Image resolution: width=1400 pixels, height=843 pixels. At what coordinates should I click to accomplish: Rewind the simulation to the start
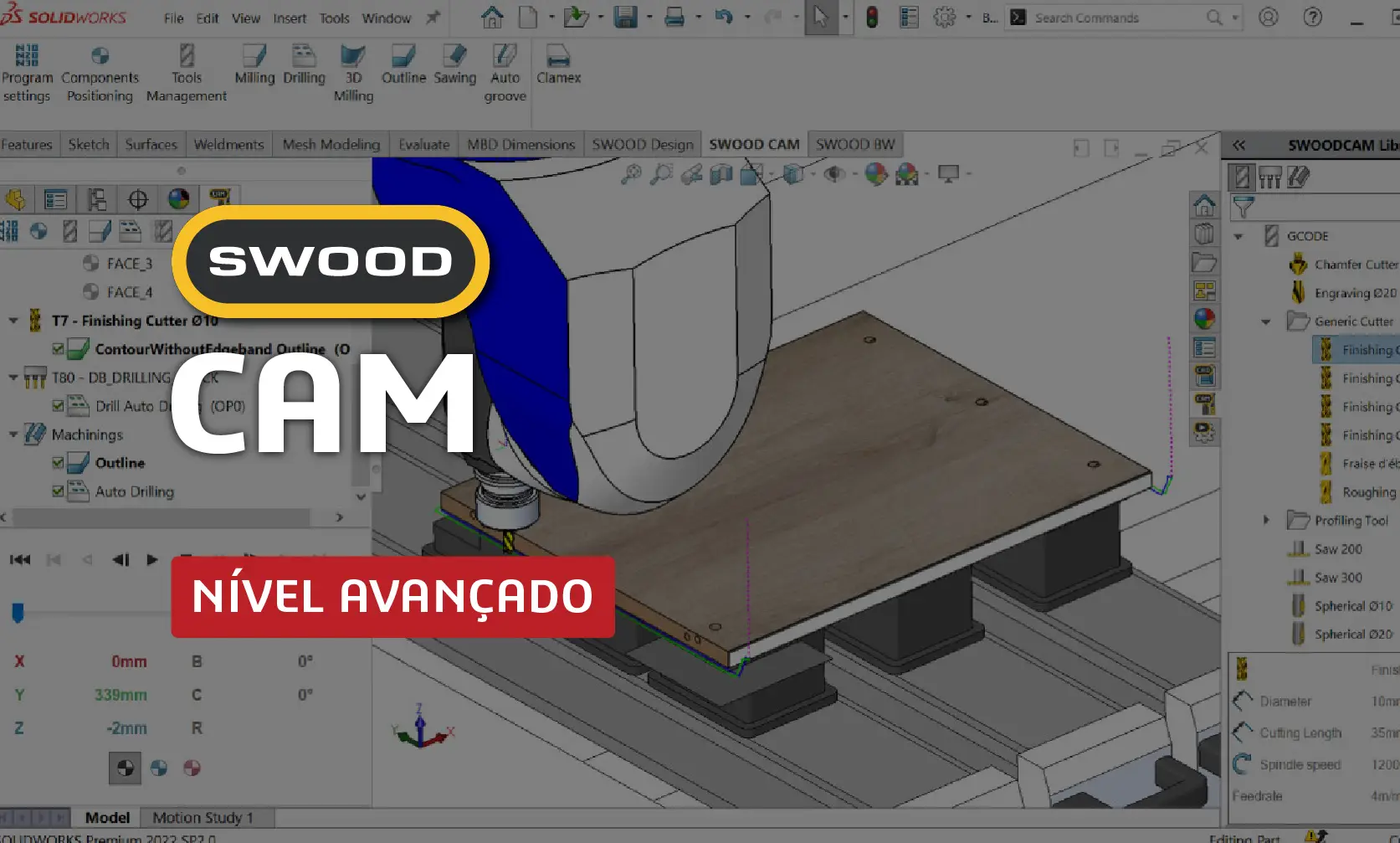[20, 559]
